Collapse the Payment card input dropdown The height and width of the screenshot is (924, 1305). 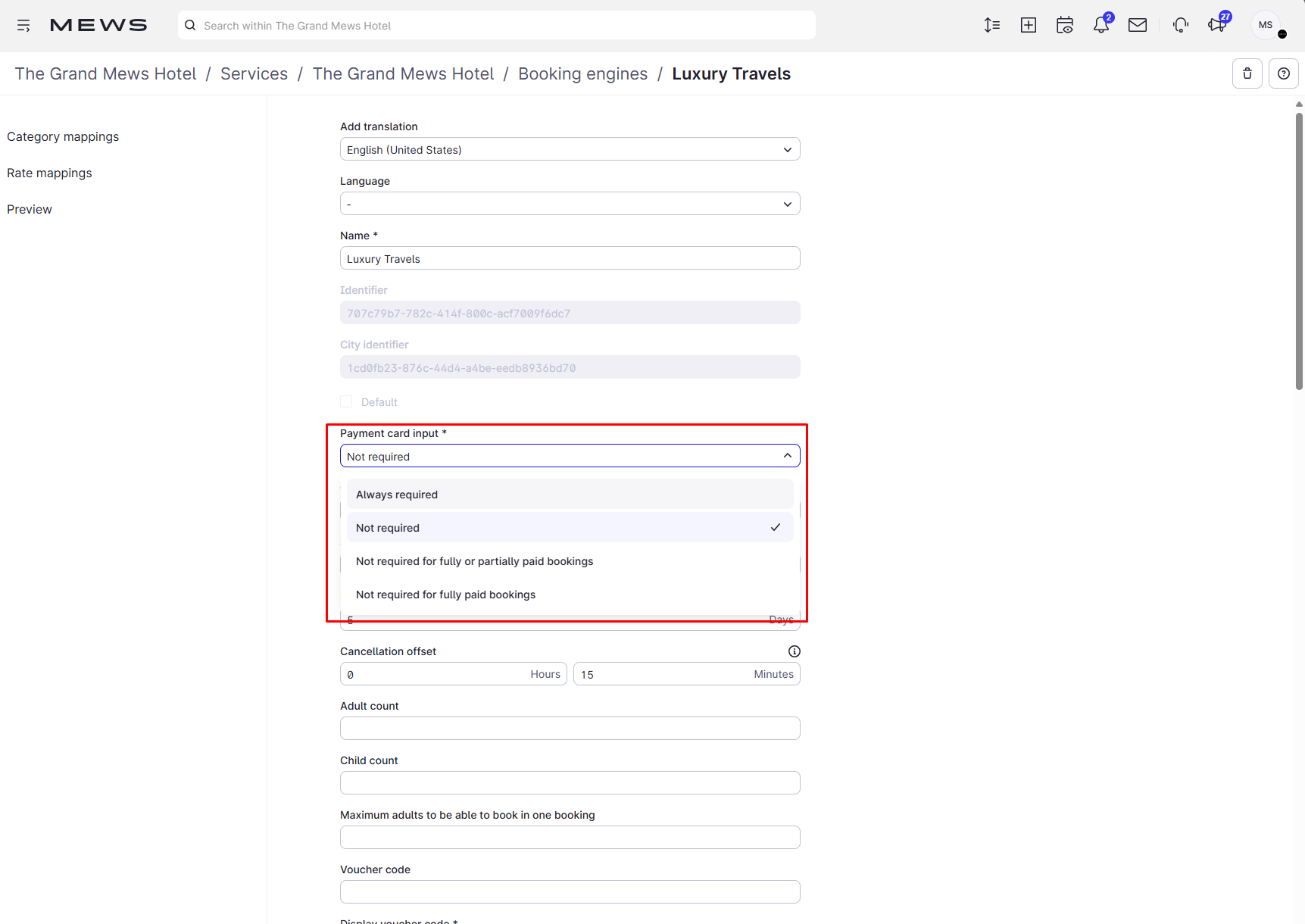click(x=570, y=456)
